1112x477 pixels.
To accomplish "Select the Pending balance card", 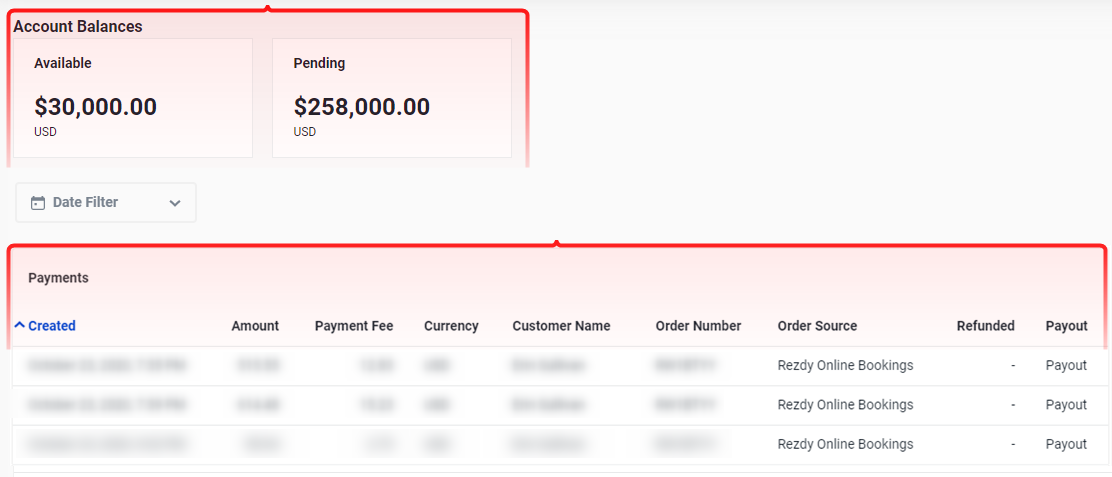I will pyautogui.click(x=392, y=98).
